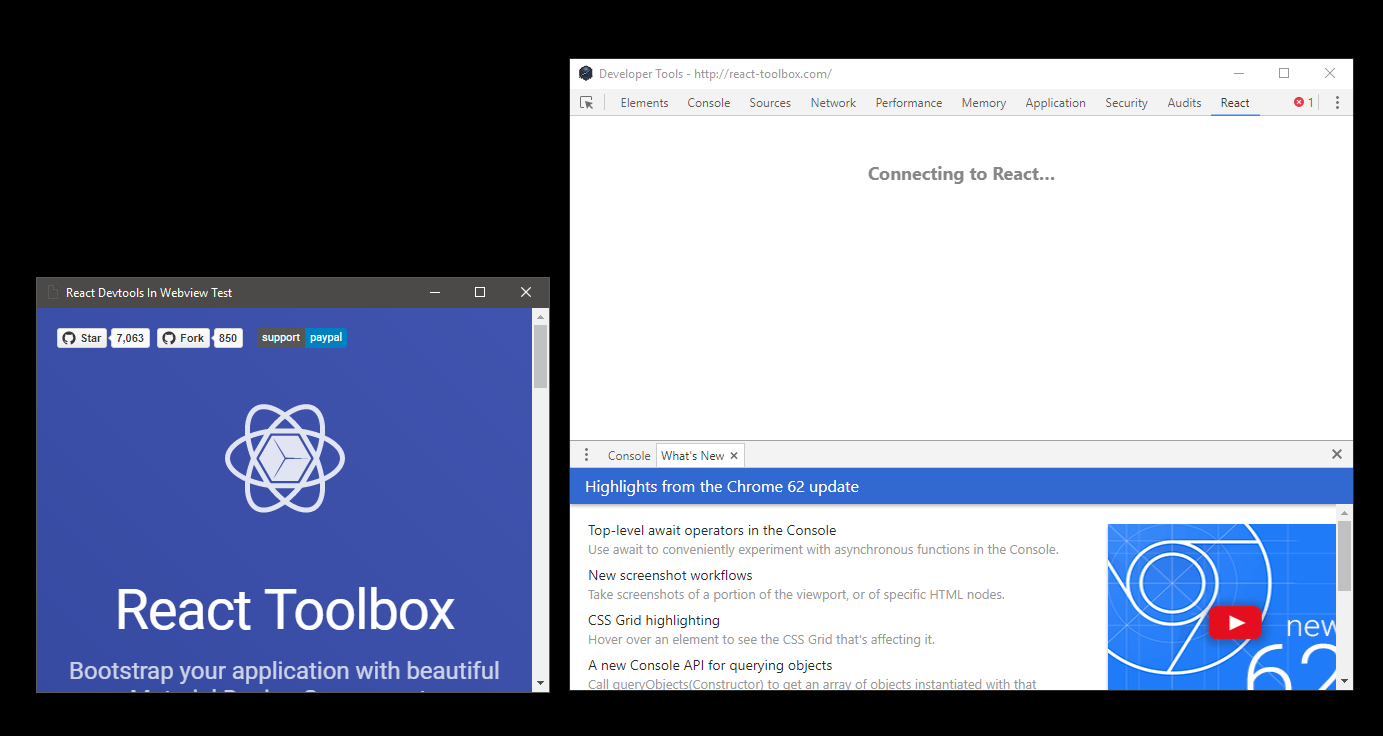Screen dimensions: 1383x736
Task: Click the webview scrollbar up arrow
Action: pyautogui.click(x=541, y=316)
